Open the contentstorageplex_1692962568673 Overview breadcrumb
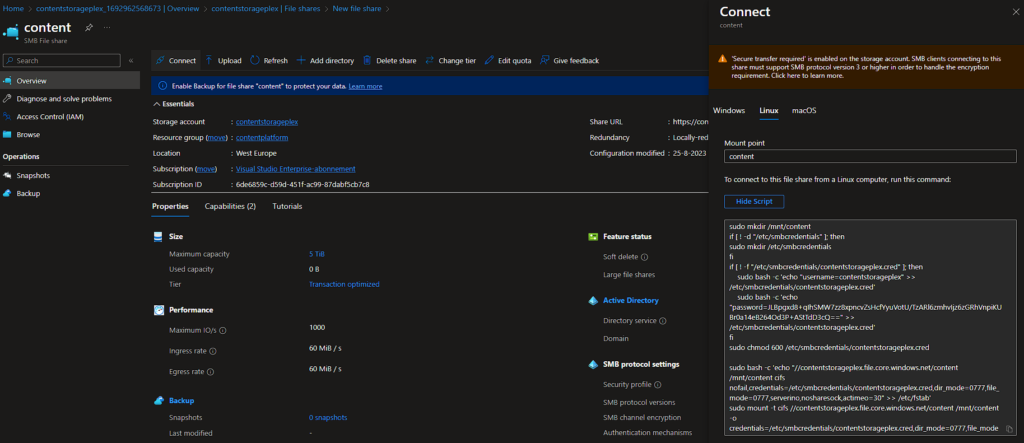 tap(118, 9)
